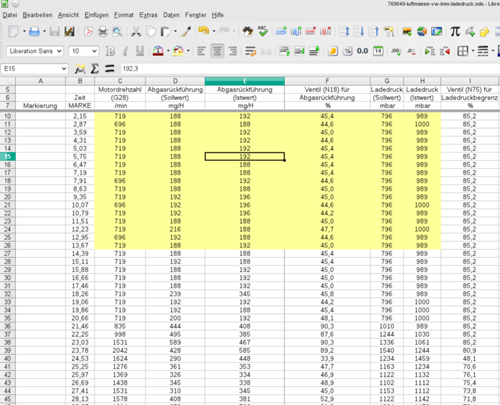The image size is (500, 405).
Task: Toggle Italic formatting
Action: [x=125, y=51]
